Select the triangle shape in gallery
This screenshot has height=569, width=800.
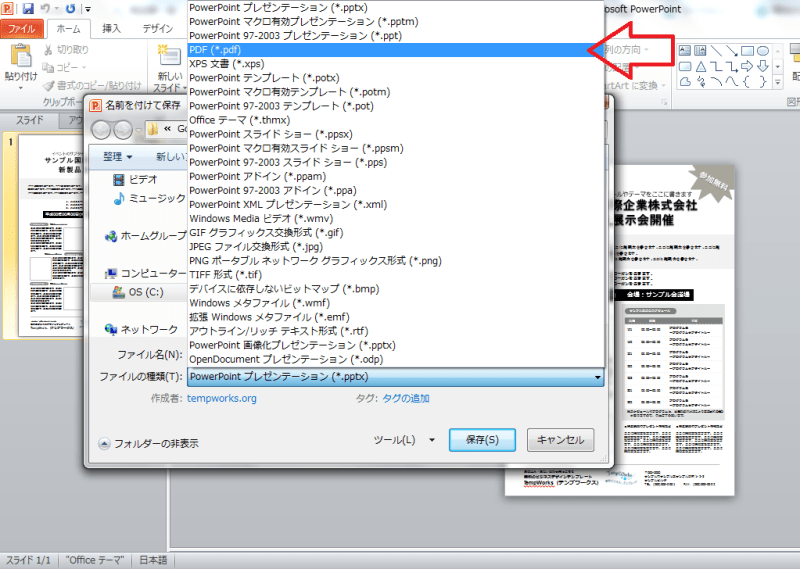click(701, 66)
